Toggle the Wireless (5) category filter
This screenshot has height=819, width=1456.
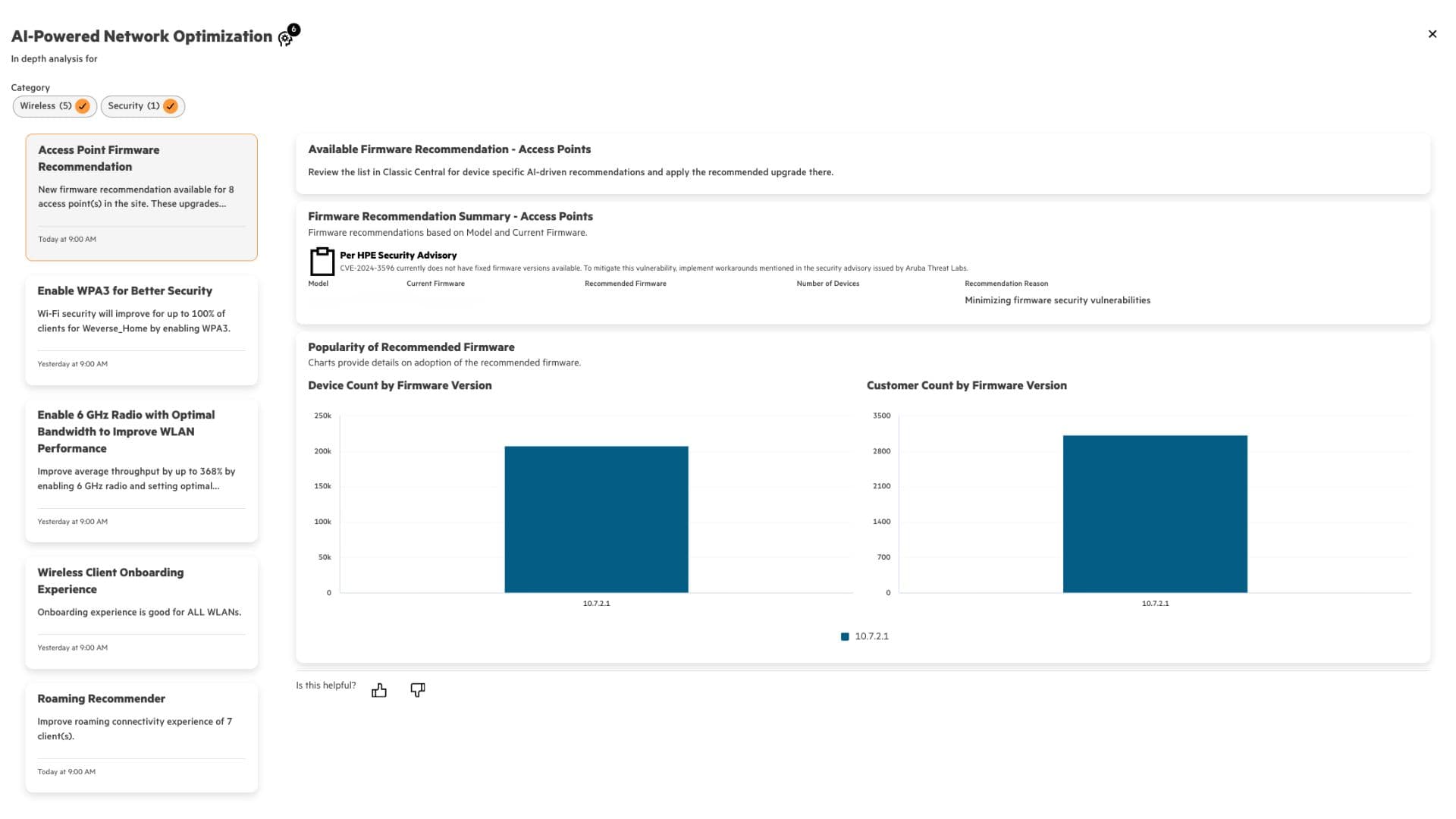tap(45, 106)
